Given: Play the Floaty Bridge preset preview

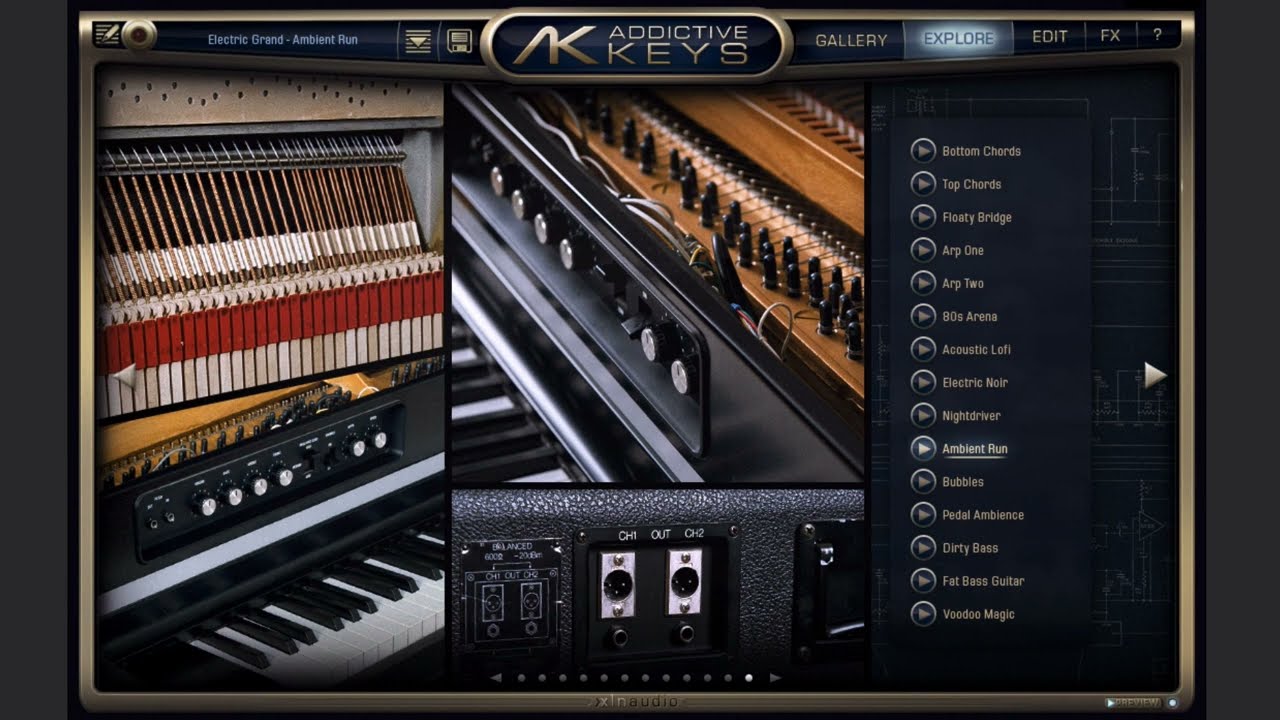Looking at the screenshot, I should 923,217.
